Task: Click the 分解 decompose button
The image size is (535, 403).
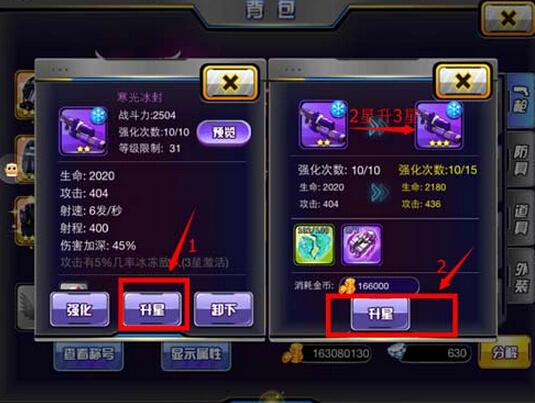Action: (504, 353)
